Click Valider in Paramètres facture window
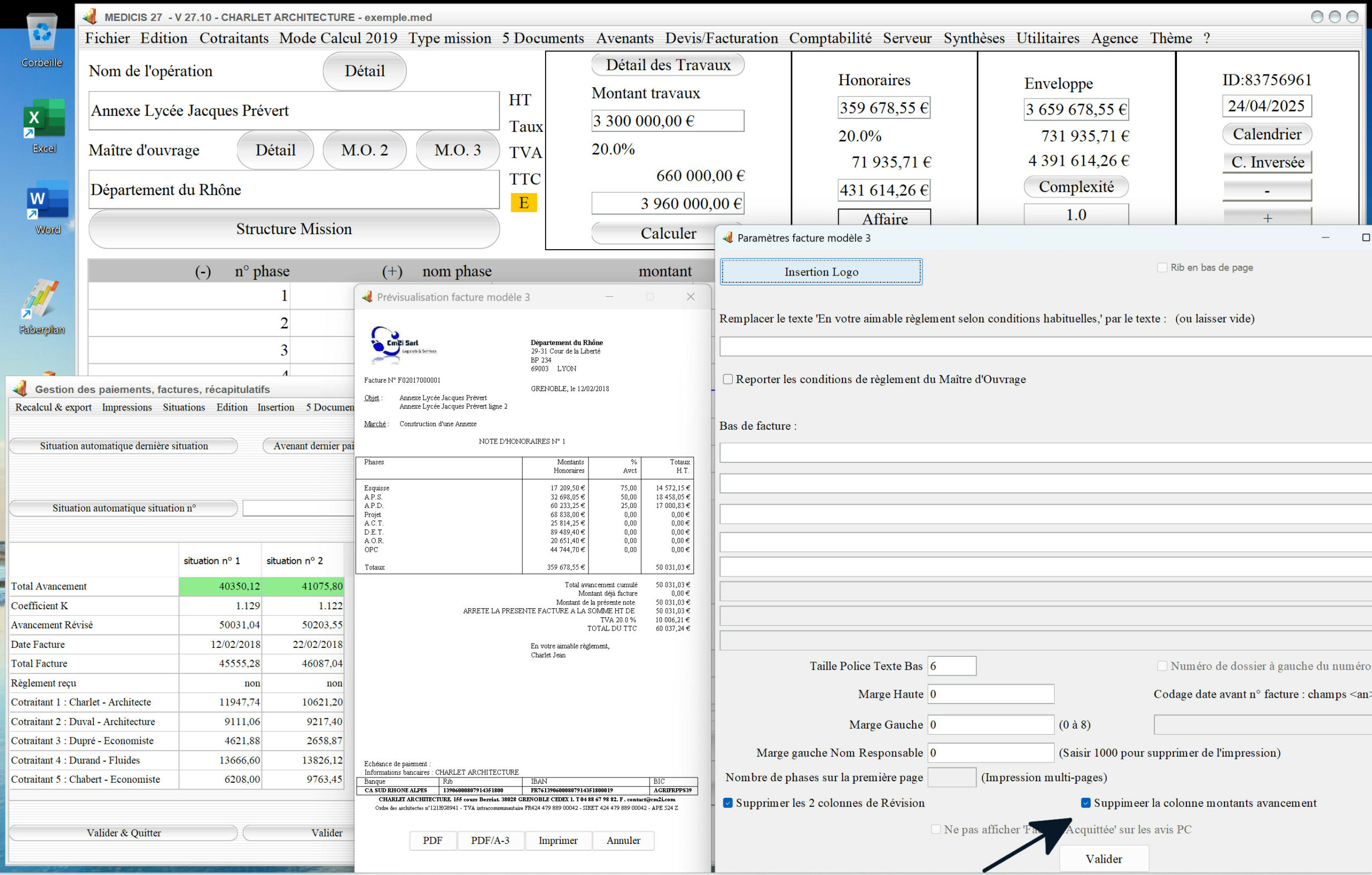This screenshot has width=1372, height=875. click(1103, 858)
